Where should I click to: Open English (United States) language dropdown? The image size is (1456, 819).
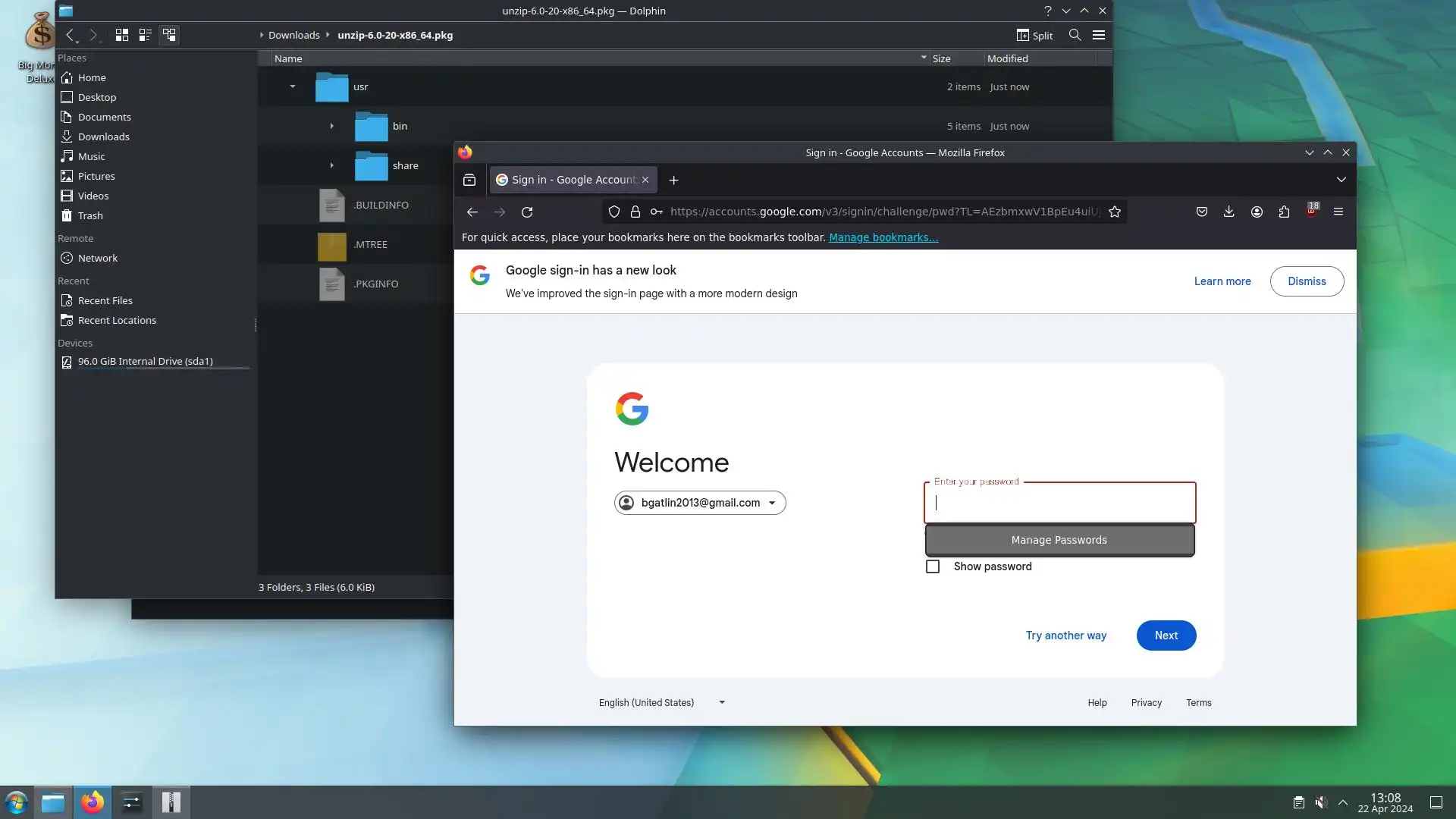[x=661, y=702]
